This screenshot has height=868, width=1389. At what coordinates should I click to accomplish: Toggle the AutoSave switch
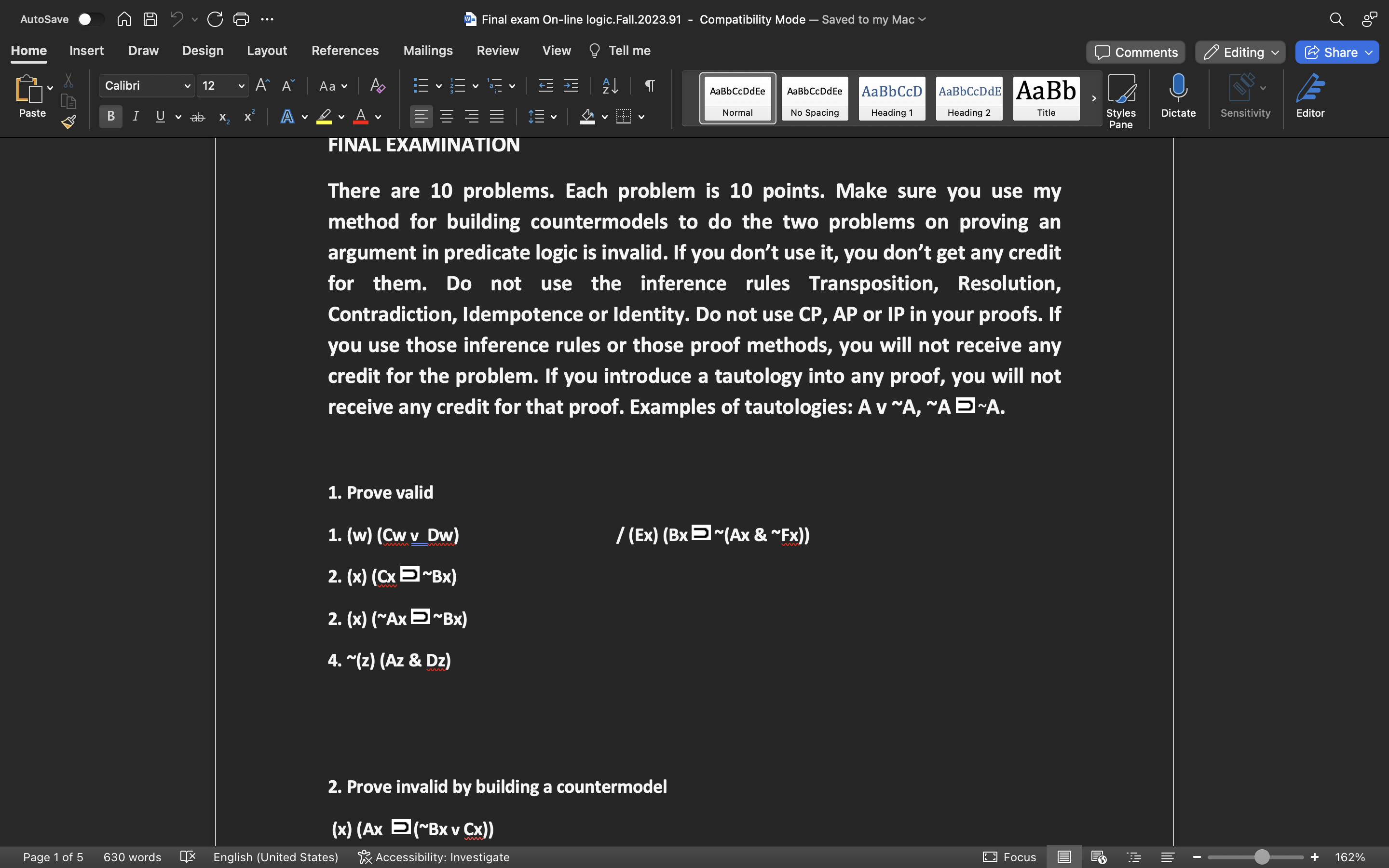[91, 19]
